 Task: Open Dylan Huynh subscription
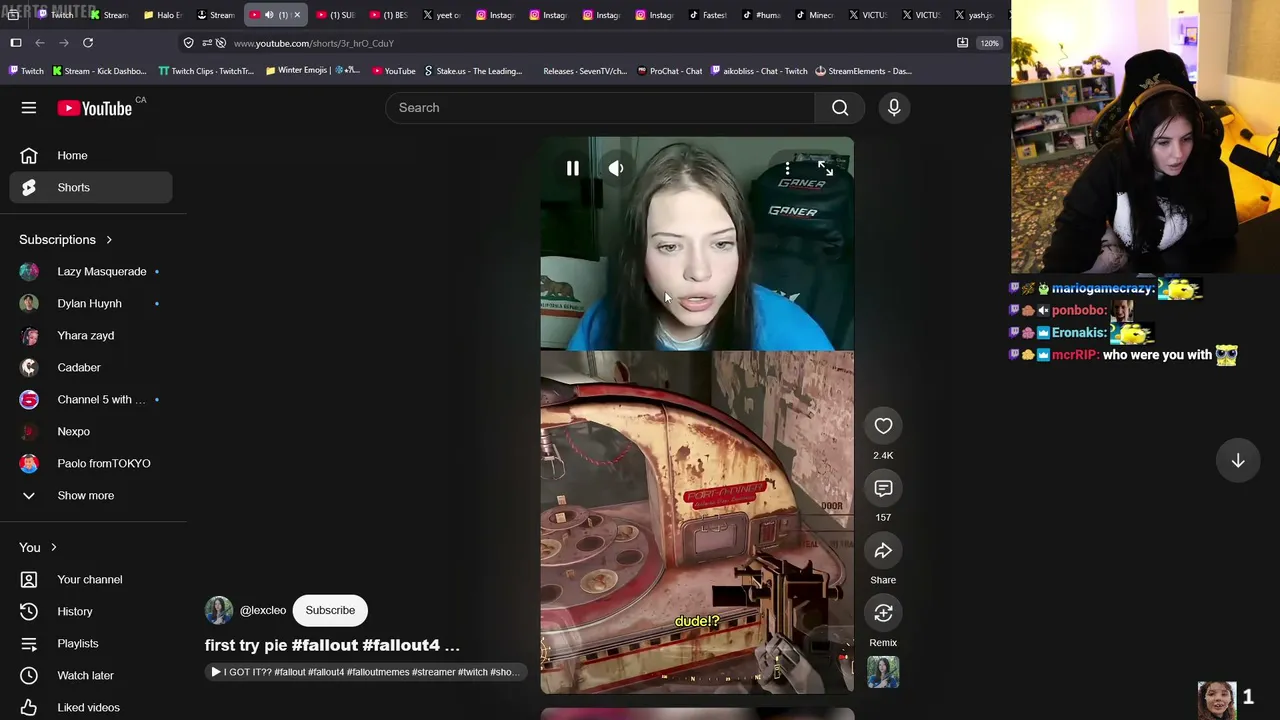[x=91, y=304]
